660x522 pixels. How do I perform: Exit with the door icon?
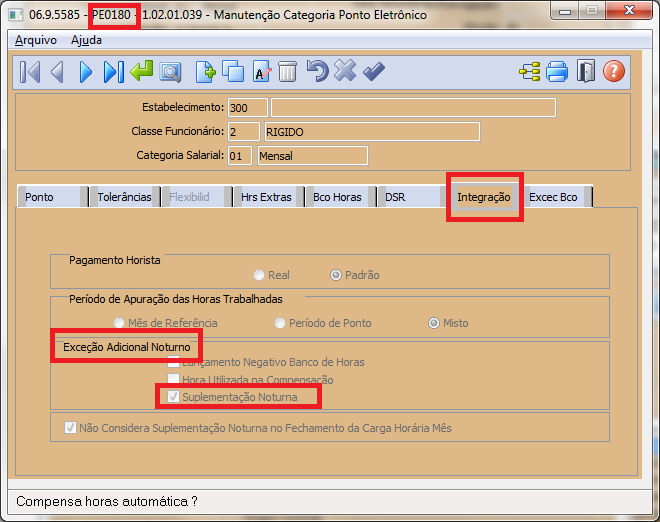click(x=585, y=71)
